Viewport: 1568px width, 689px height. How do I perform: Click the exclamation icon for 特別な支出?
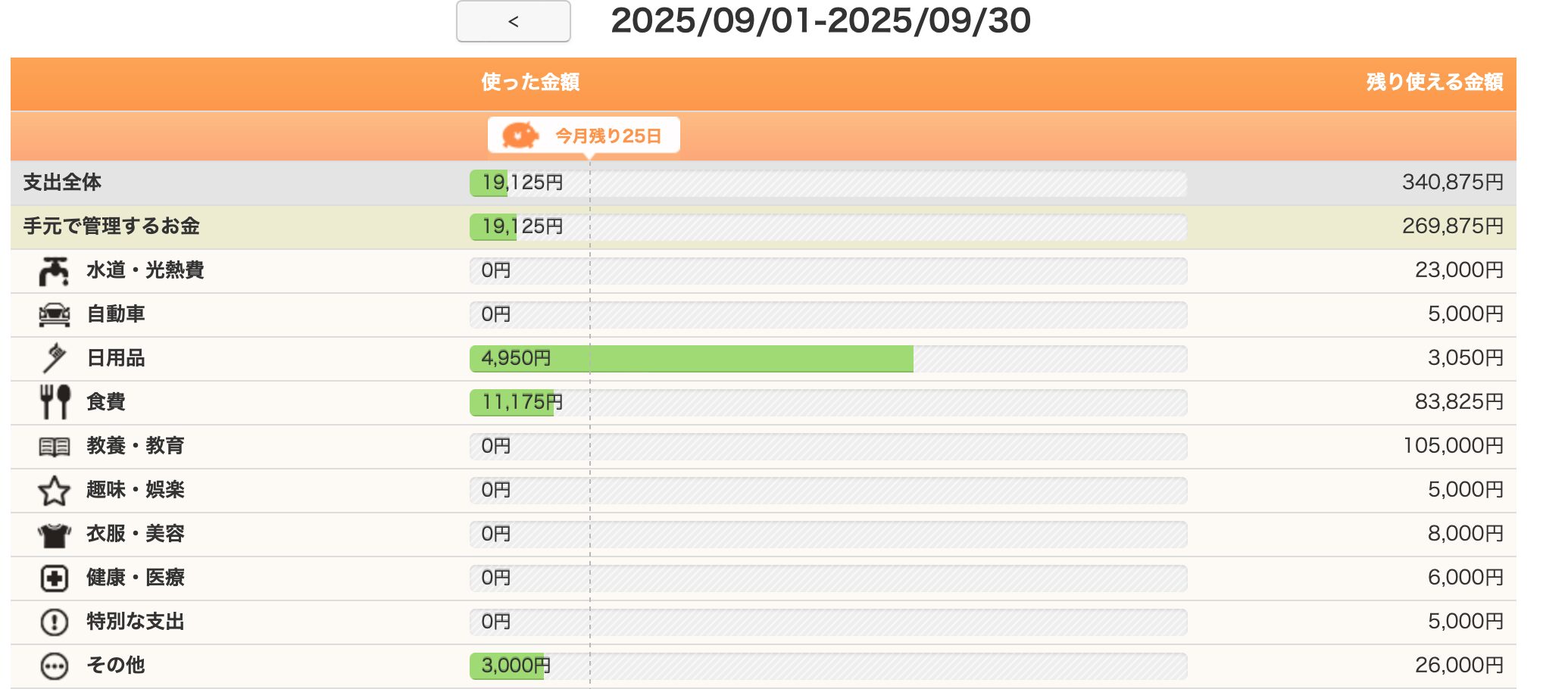[x=54, y=622]
